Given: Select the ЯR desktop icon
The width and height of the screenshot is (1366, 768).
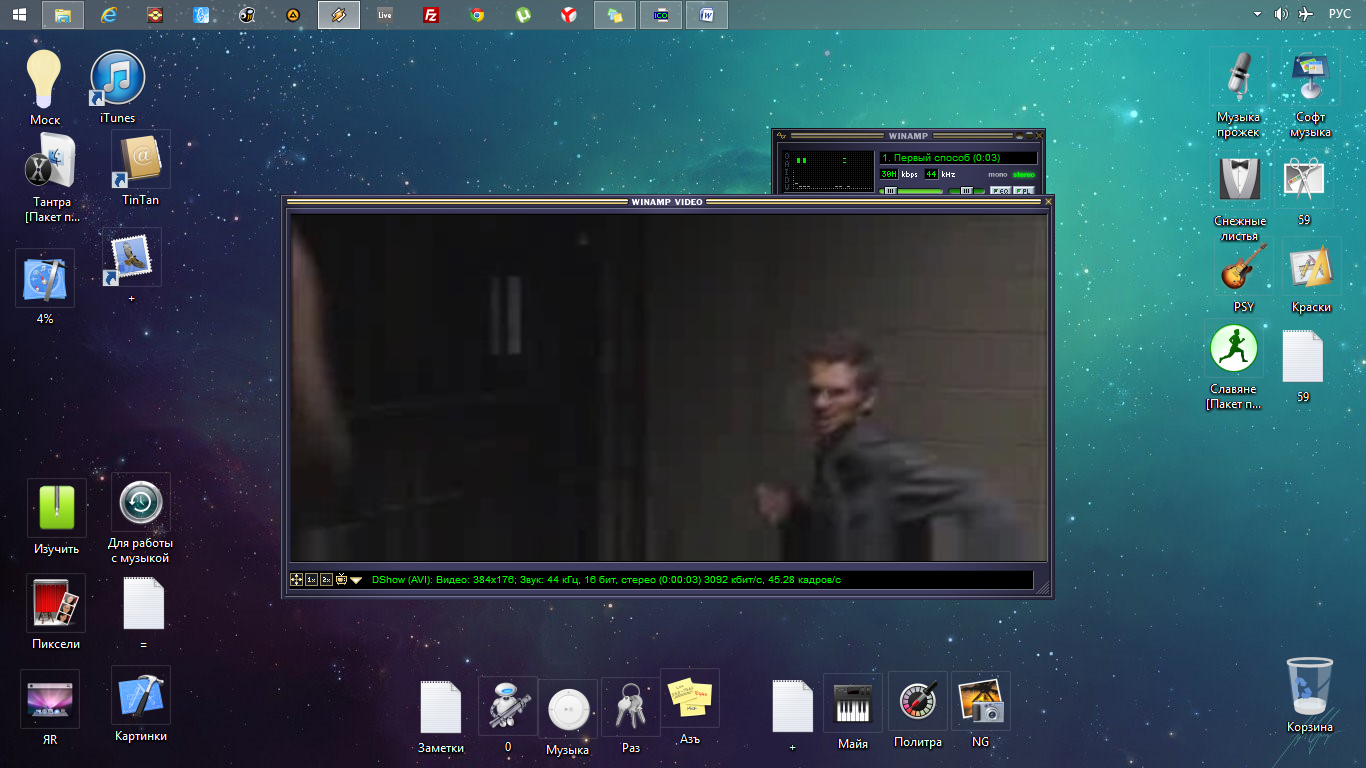Looking at the screenshot, I should pyautogui.click(x=50, y=707).
